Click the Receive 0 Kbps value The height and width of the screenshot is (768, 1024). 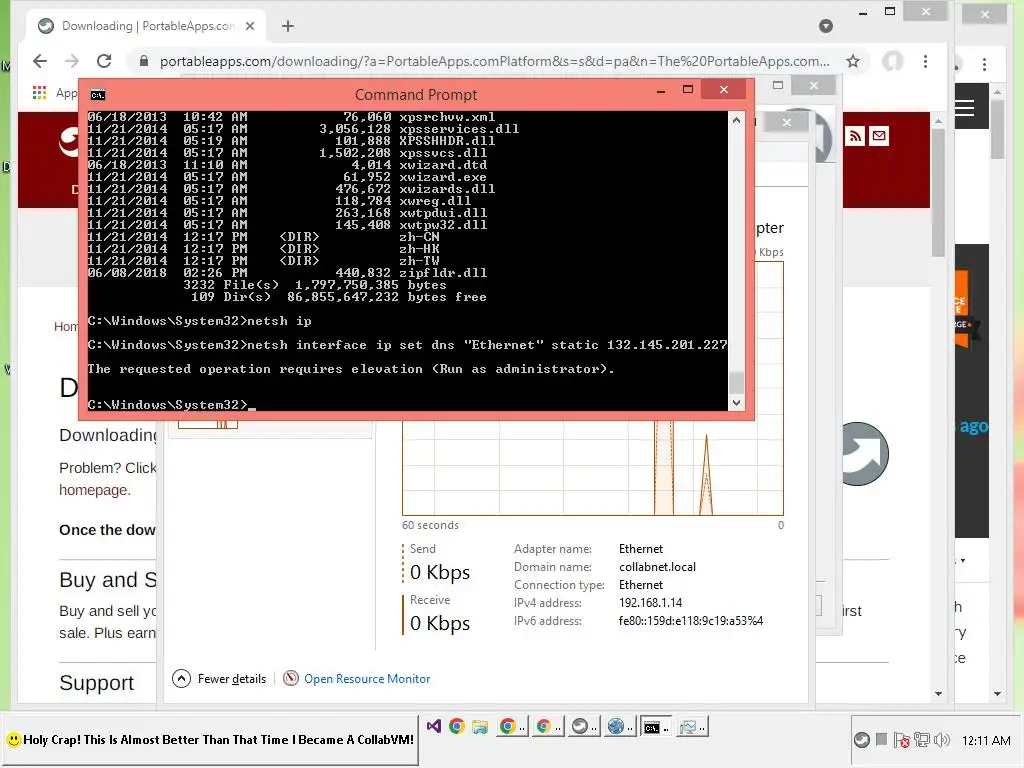tap(440, 623)
